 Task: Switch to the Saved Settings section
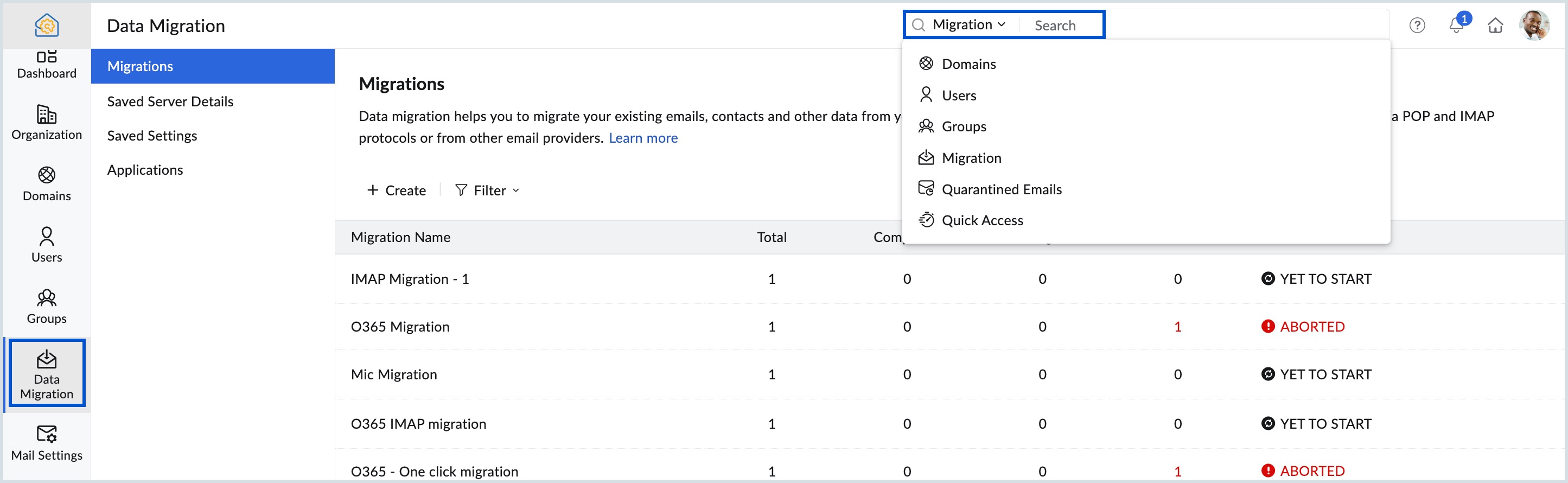click(151, 135)
